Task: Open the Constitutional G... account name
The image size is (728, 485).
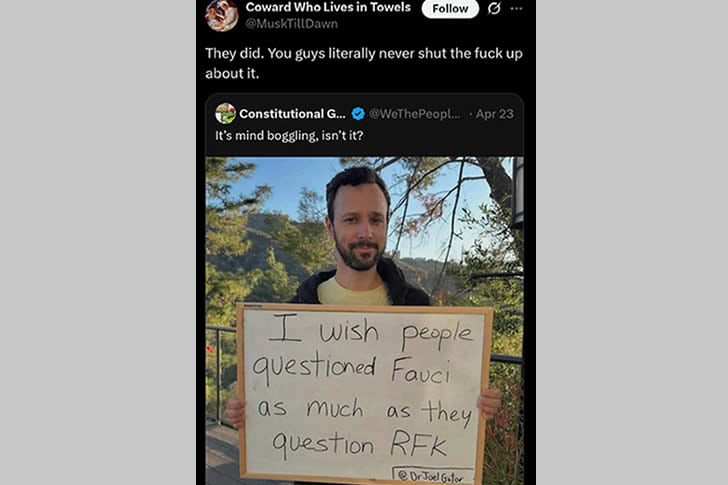Action: click(291, 114)
